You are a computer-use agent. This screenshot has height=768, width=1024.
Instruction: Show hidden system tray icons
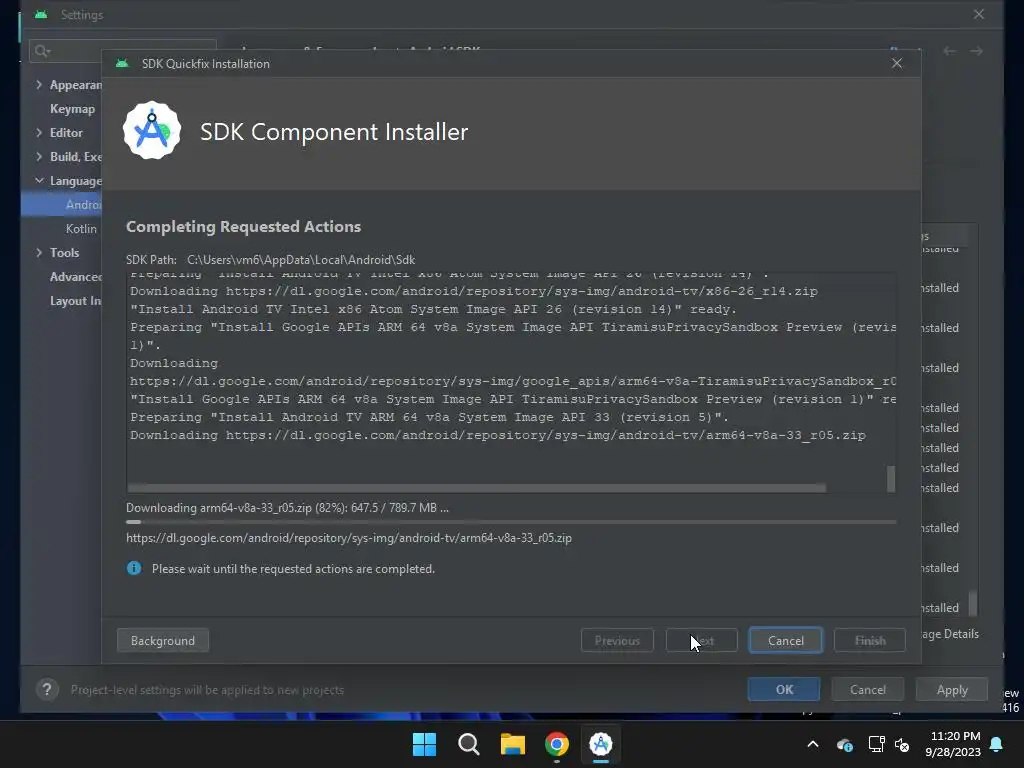click(813, 744)
